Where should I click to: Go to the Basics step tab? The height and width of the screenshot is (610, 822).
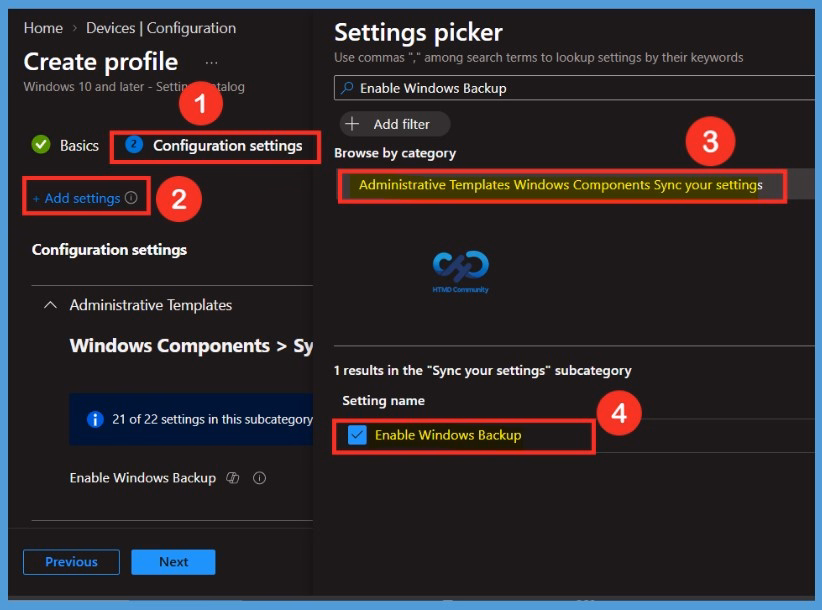[x=65, y=145]
